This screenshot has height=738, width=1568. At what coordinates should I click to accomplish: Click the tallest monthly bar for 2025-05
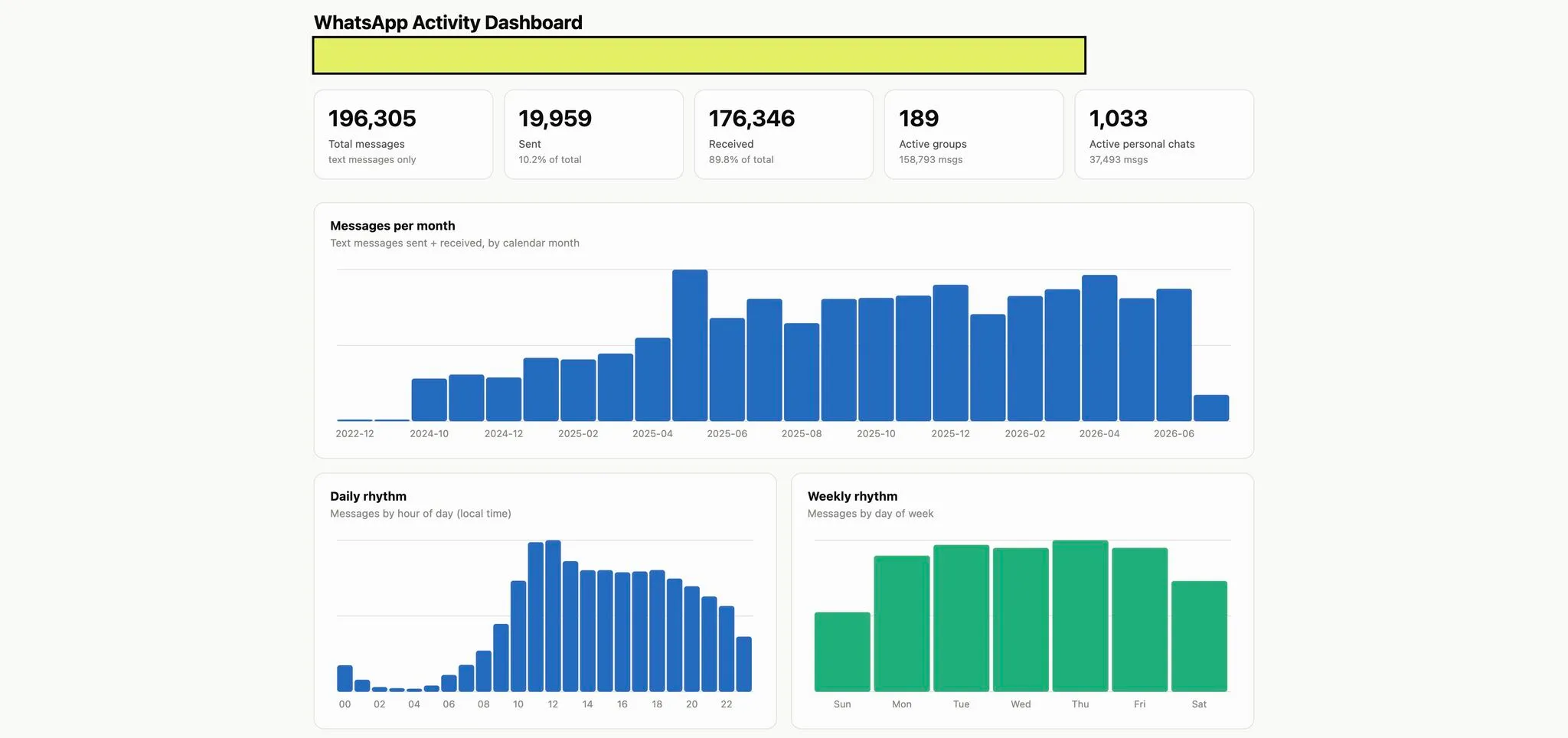[x=690, y=345]
